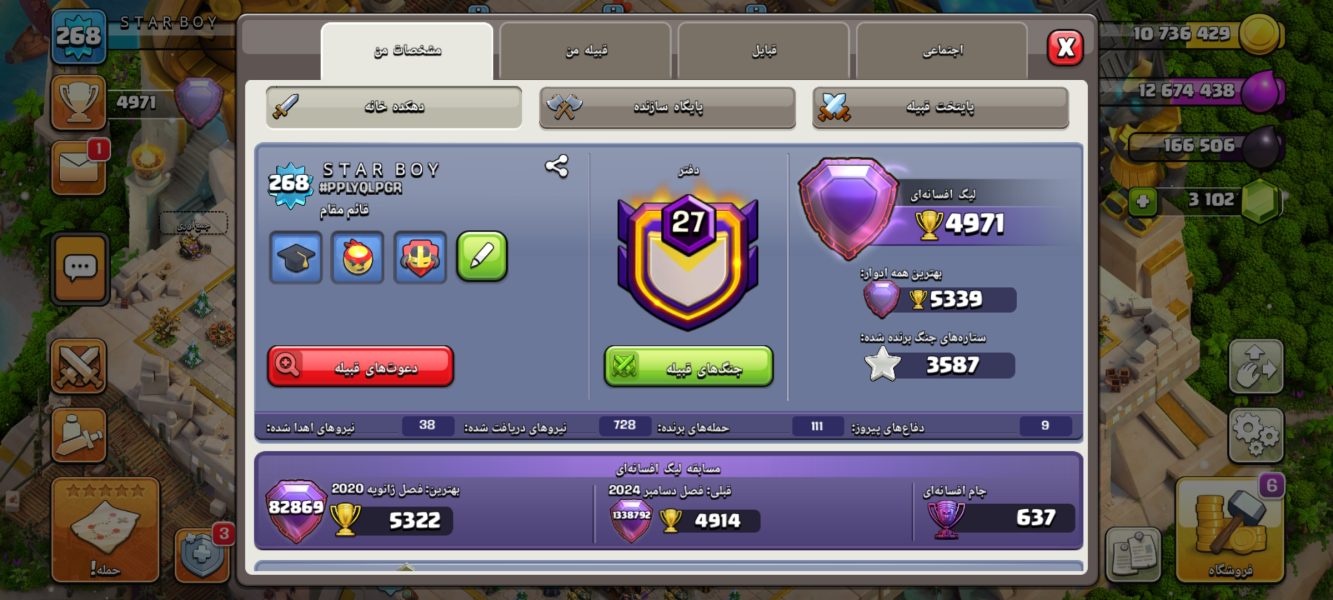Click the red دعوت‌های قبیله button
This screenshot has height=600, width=1333.
click(x=361, y=366)
